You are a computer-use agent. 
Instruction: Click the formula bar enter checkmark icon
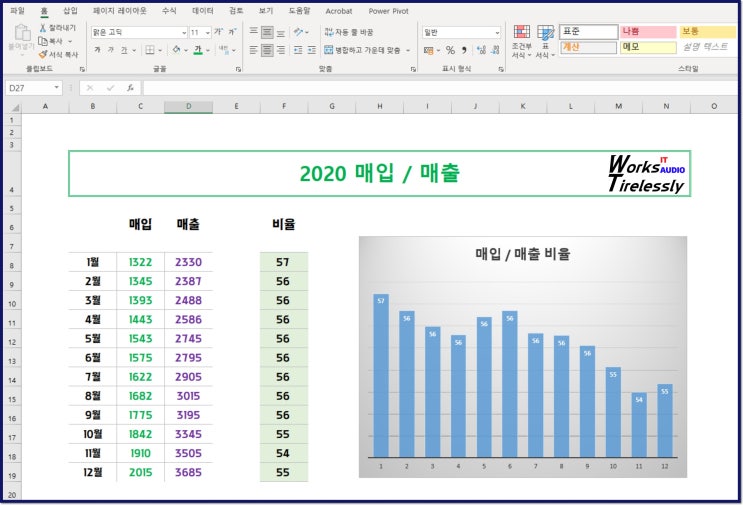[x=110, y=88]
